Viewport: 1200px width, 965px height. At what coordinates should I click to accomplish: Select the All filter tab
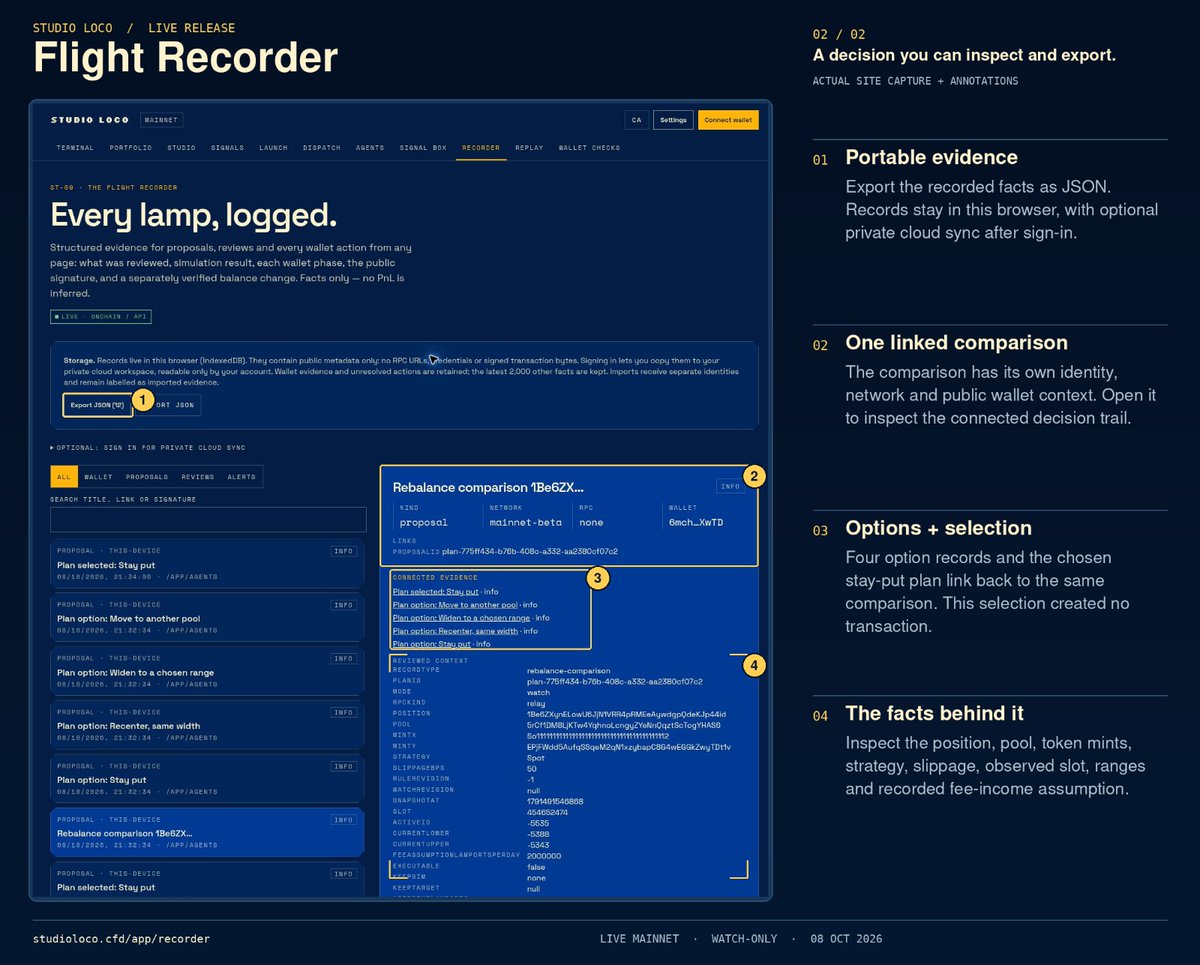[x=64, y=477]
